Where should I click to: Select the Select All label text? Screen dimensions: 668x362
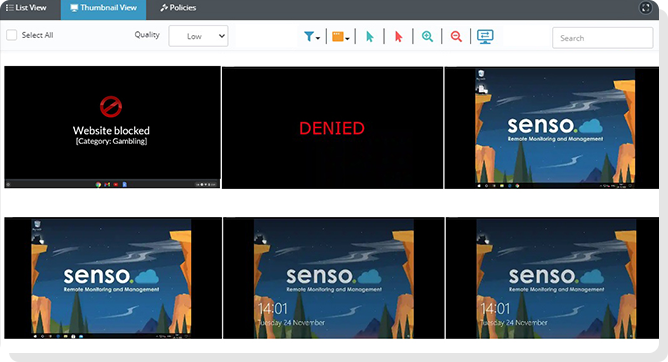pyautogui.click(x=37, y=35)
